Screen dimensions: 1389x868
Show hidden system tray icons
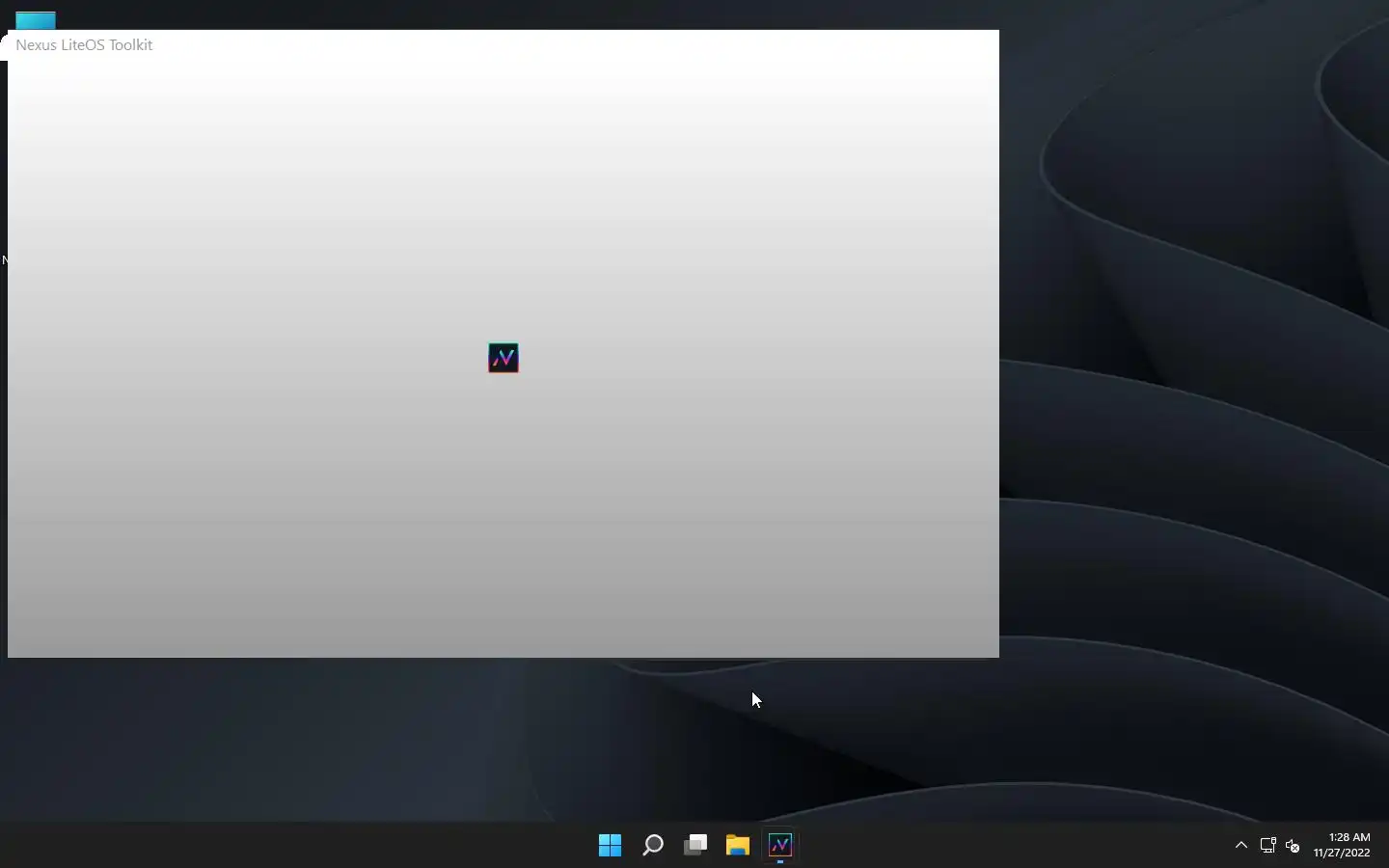1241,845
